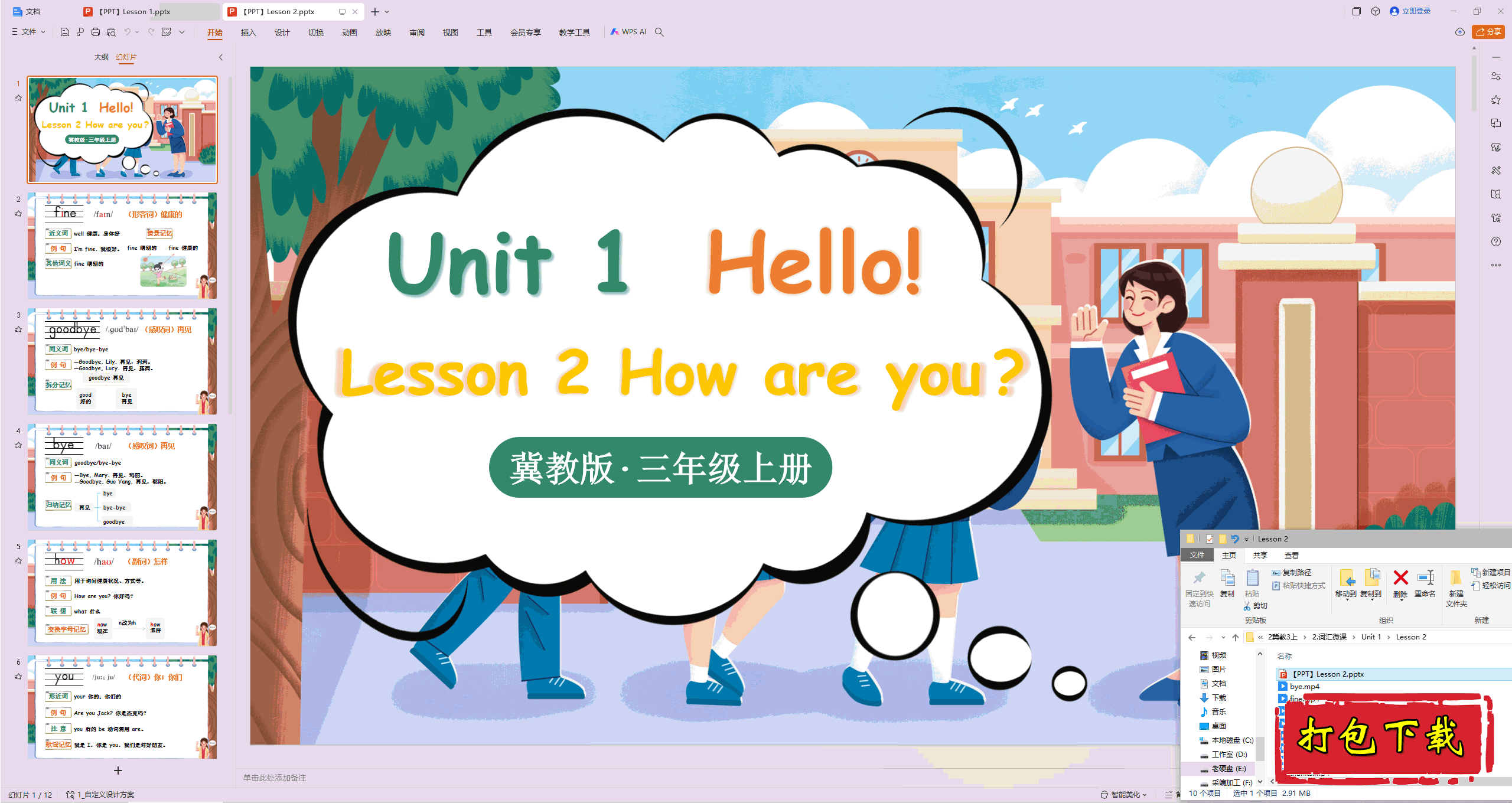Click the cube icon beside the login button
Viewport: 1512px width, 803px height.
pos(1376,11)
